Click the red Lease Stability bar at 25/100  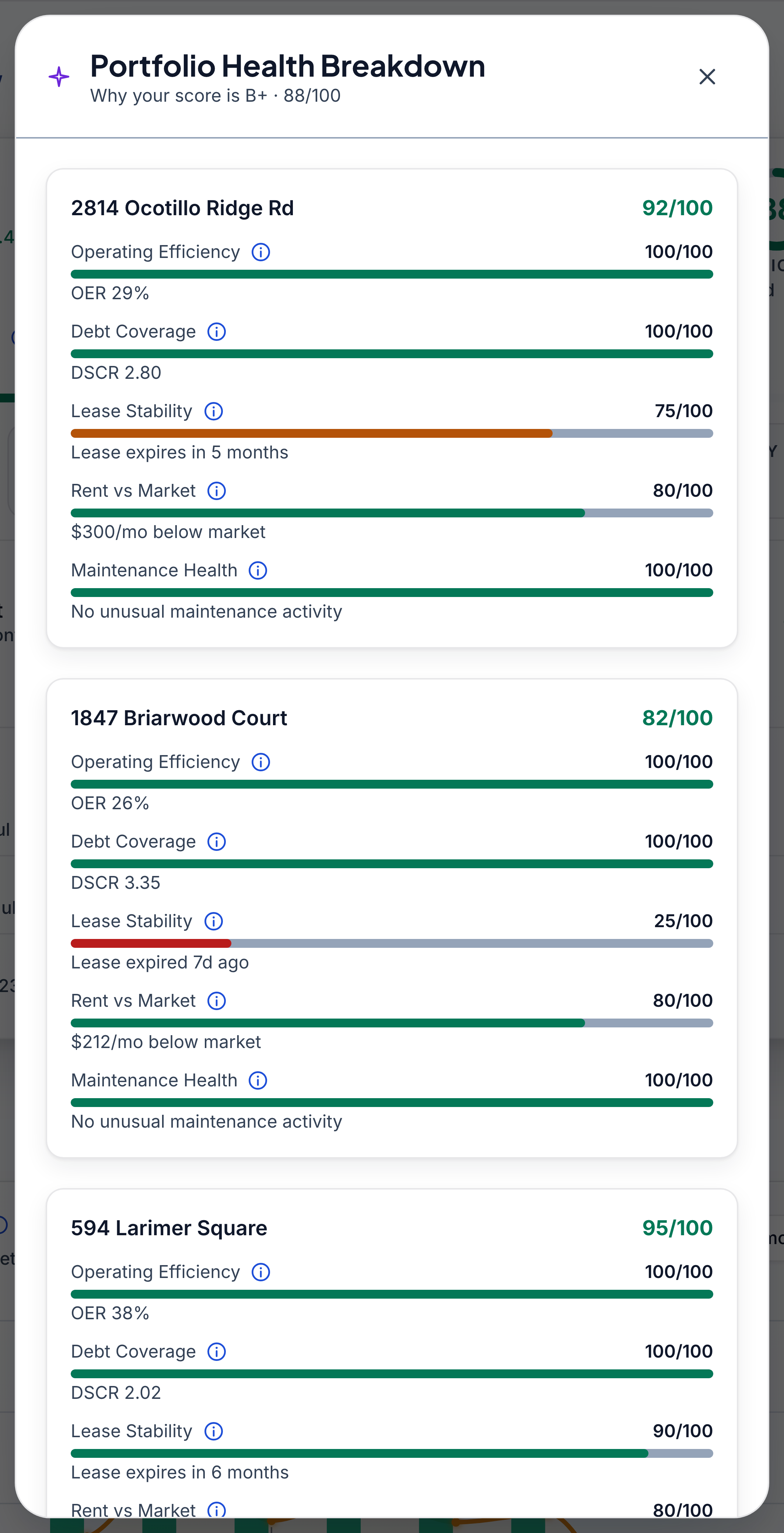(x=151, y=943)
